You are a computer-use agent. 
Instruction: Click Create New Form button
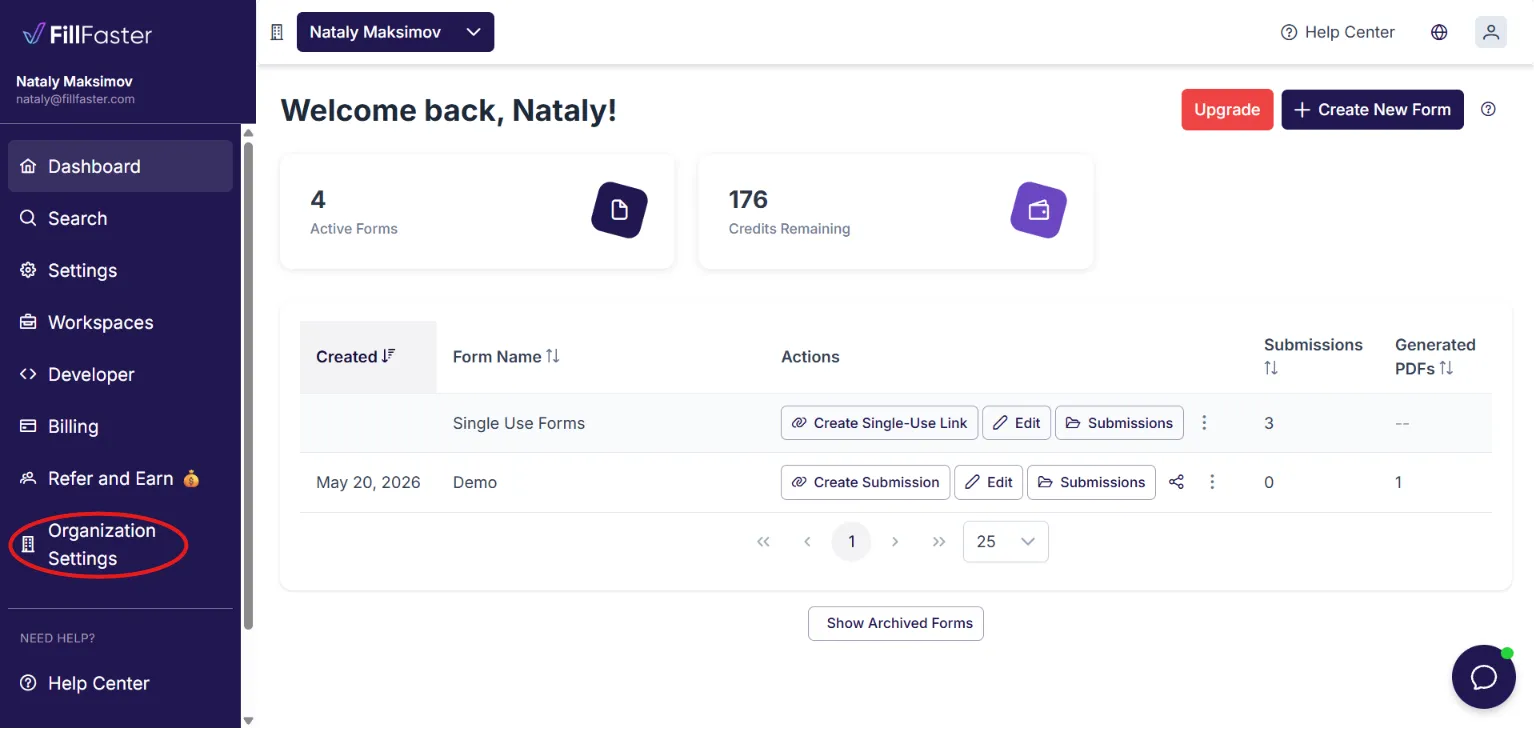pyautogui.click(x=1372, y=110)
